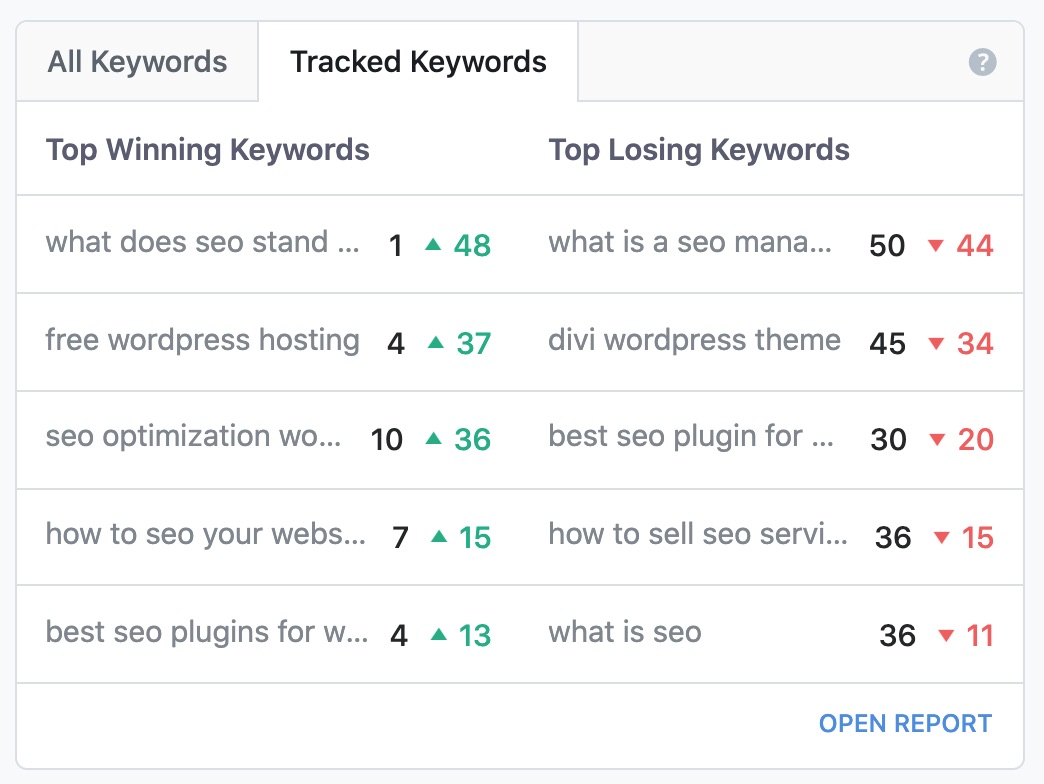Click the "Top Losing Keywords" column header
The image size is (1044, 784).
[698, 149]
